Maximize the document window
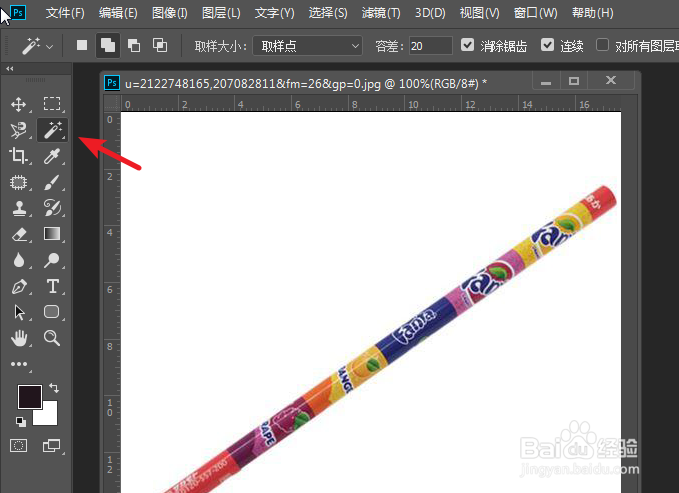This screenshot has width=679, height=493. [x=574, y=81]
